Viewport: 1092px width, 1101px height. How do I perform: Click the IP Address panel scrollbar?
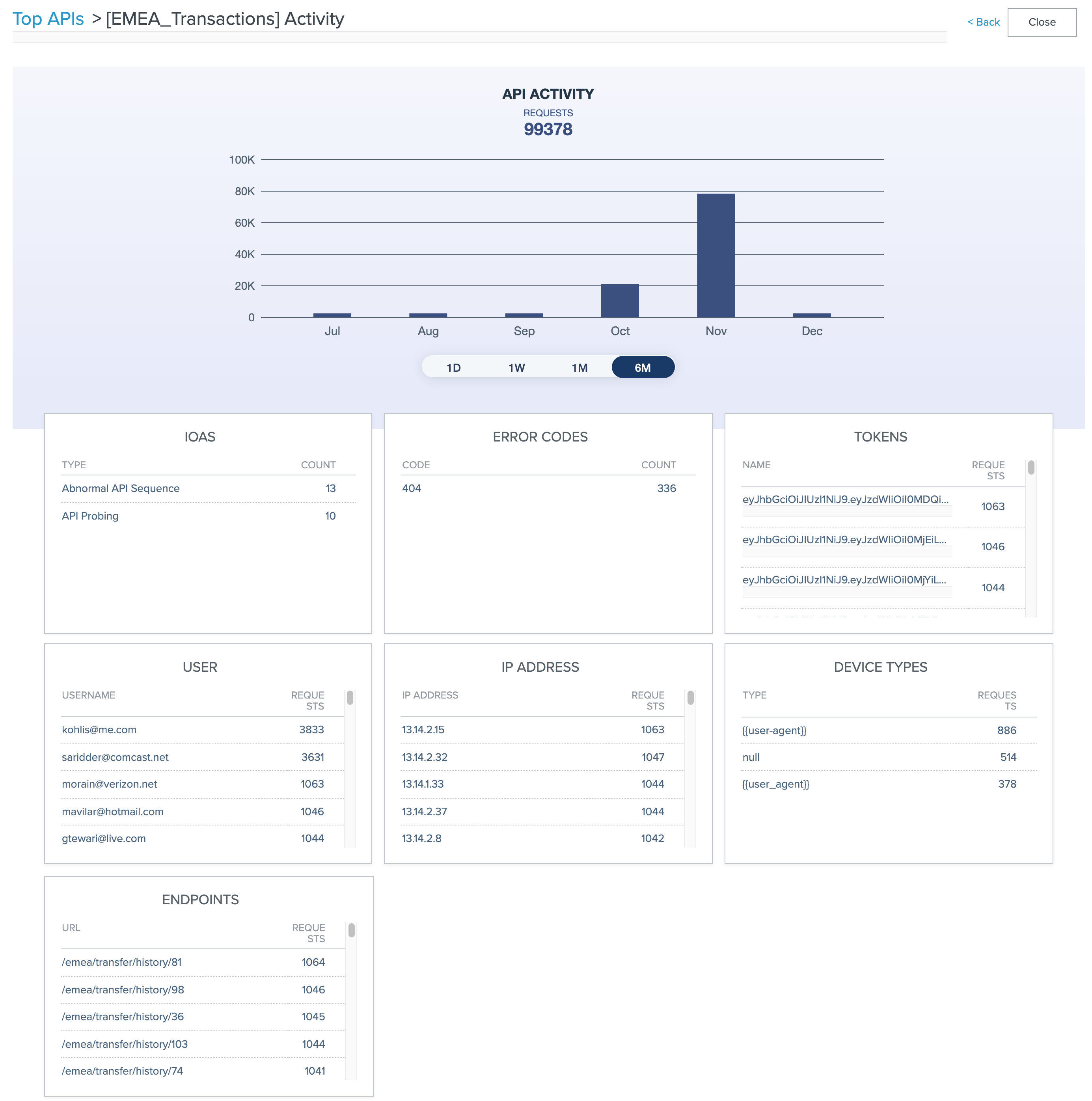coord(690,697)
